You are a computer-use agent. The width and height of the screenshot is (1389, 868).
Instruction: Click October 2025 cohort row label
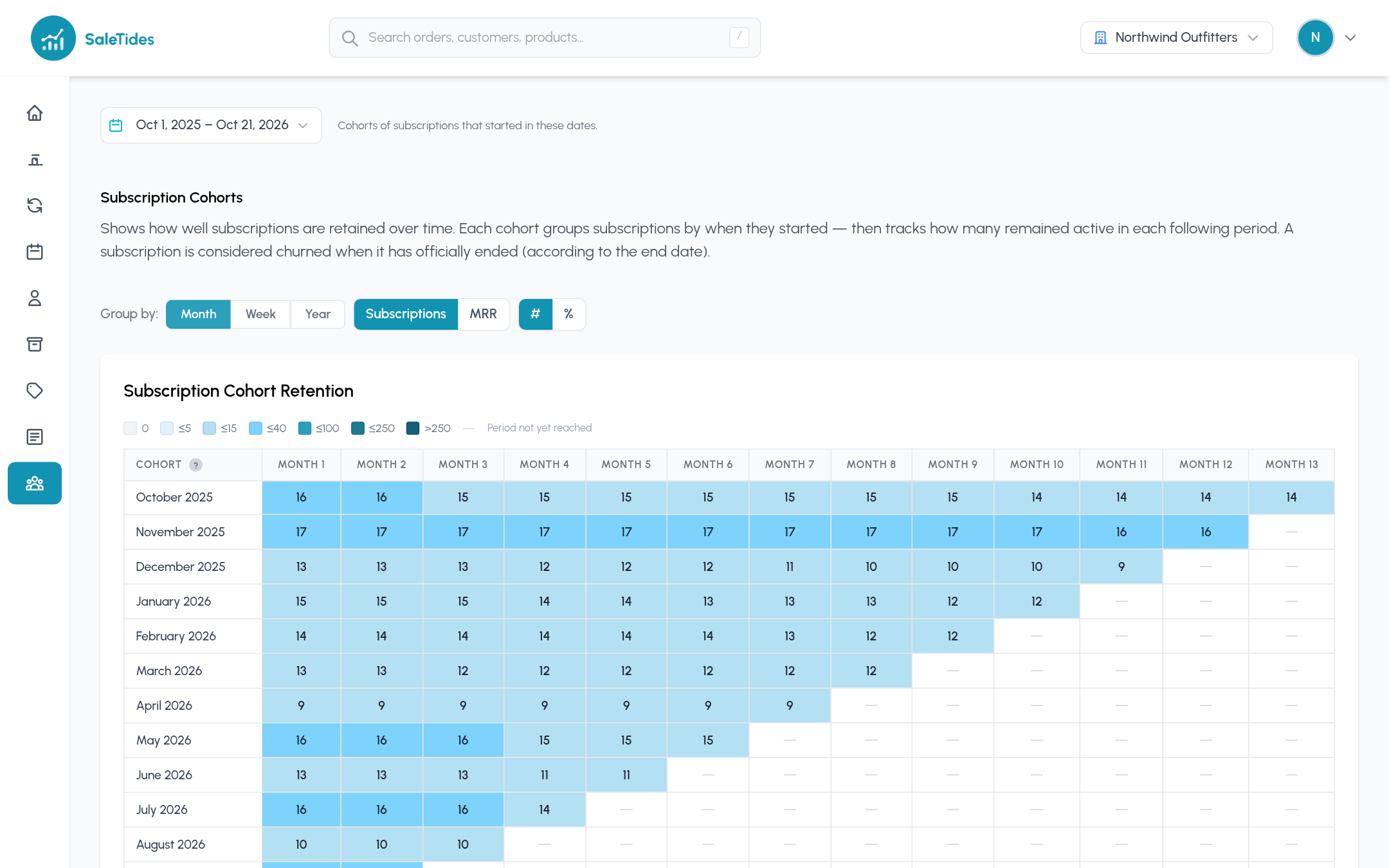[174, 498]
